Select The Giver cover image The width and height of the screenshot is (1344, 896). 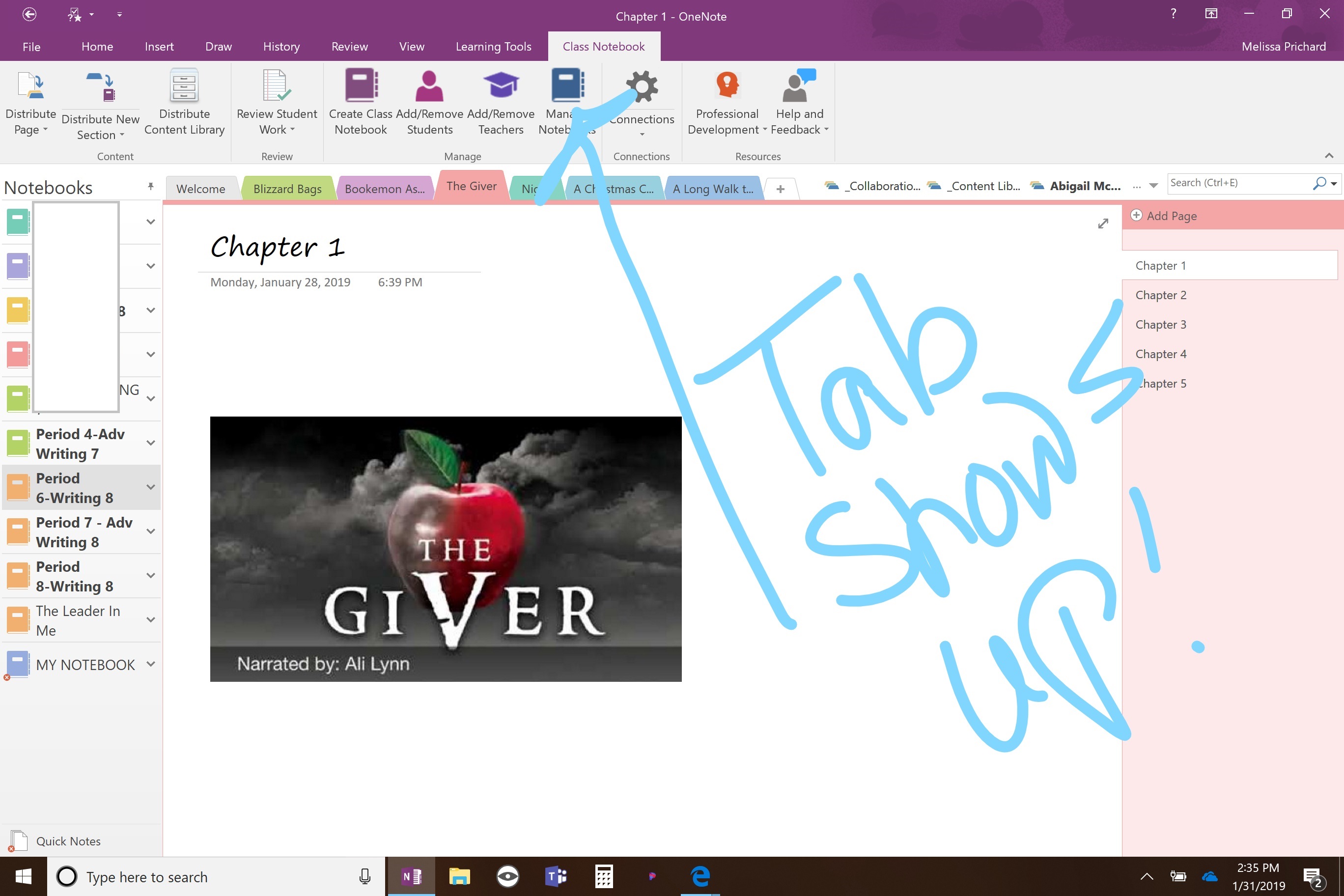(x=446, y=549)
